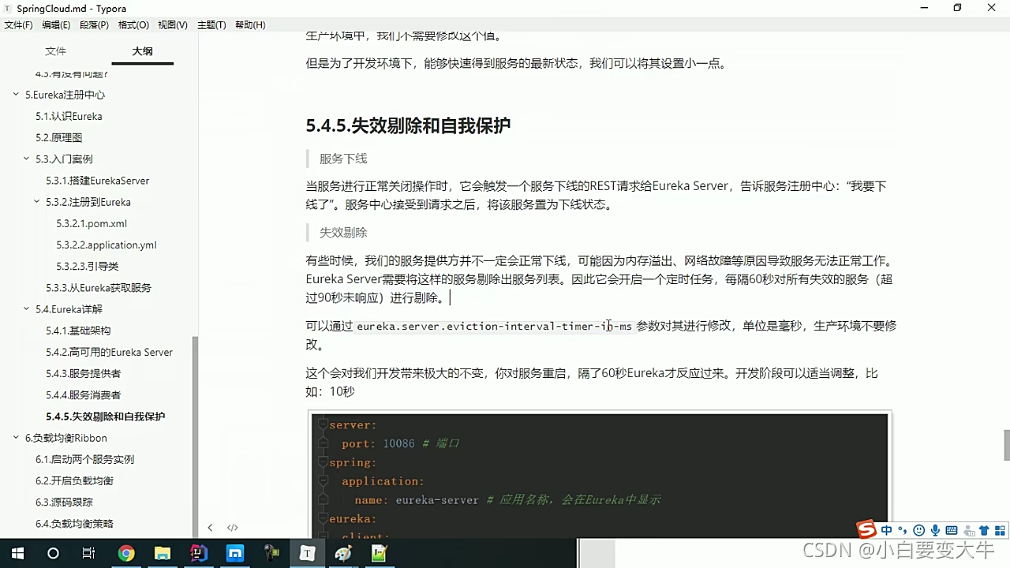Activate Sogou voice input microphone

(x=935, y=530)
